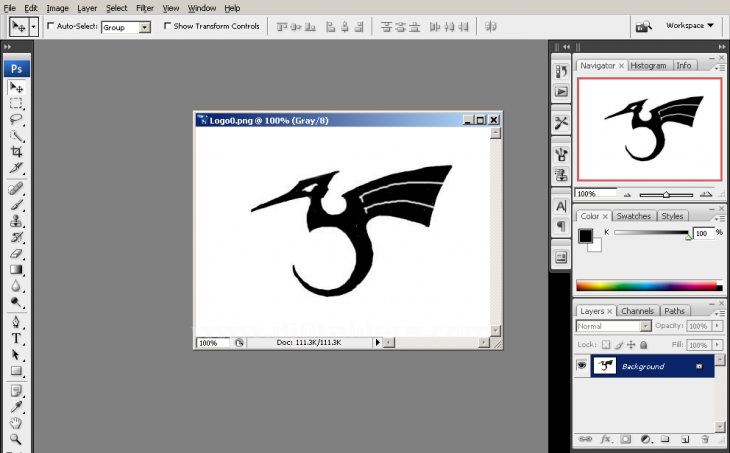Select the Crop tool in toolbox
730x453 pixels.
coord(16,152)
